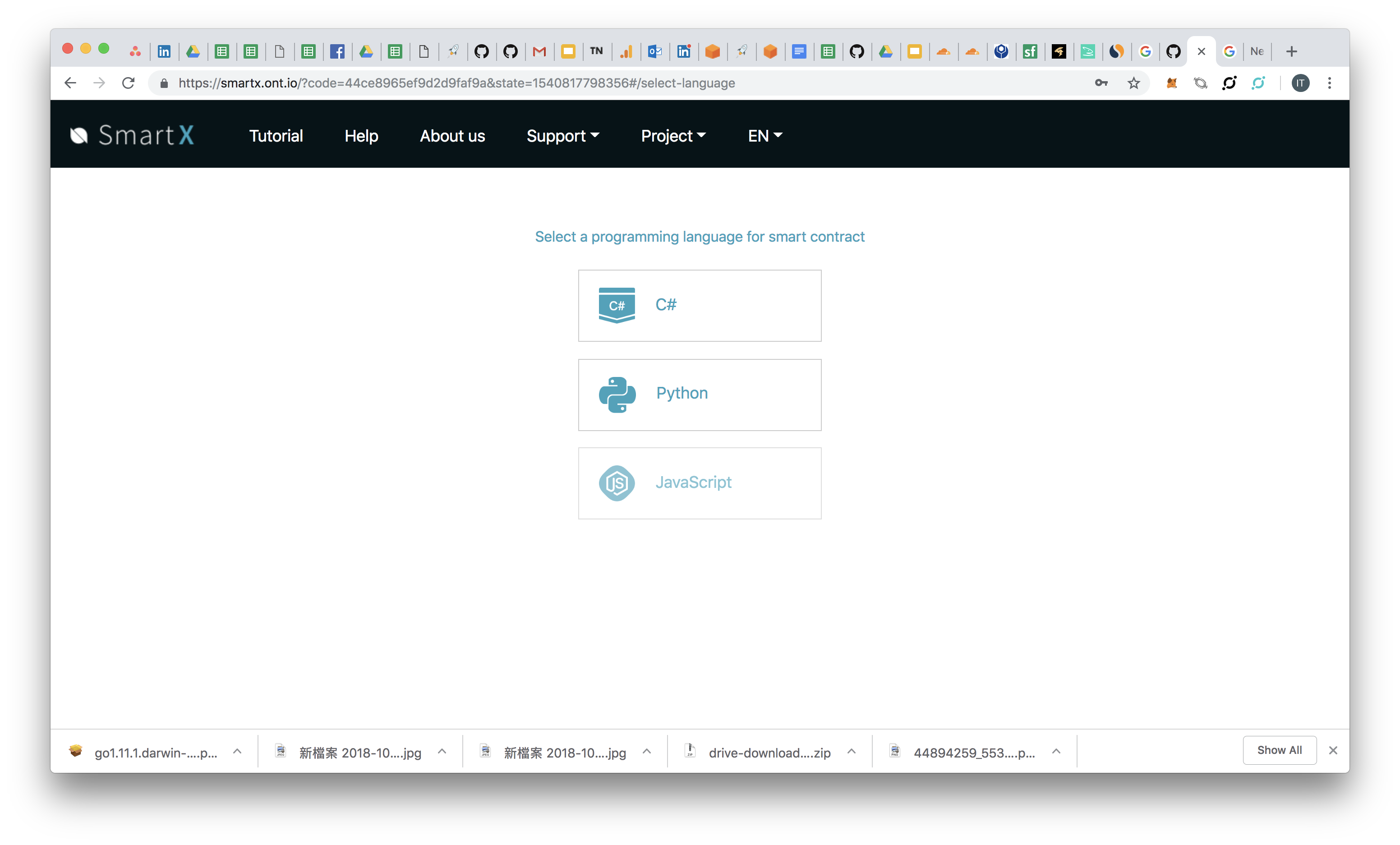Click the MetaMask fox extension icon
1400x845 pixels.
[1172, 83]
